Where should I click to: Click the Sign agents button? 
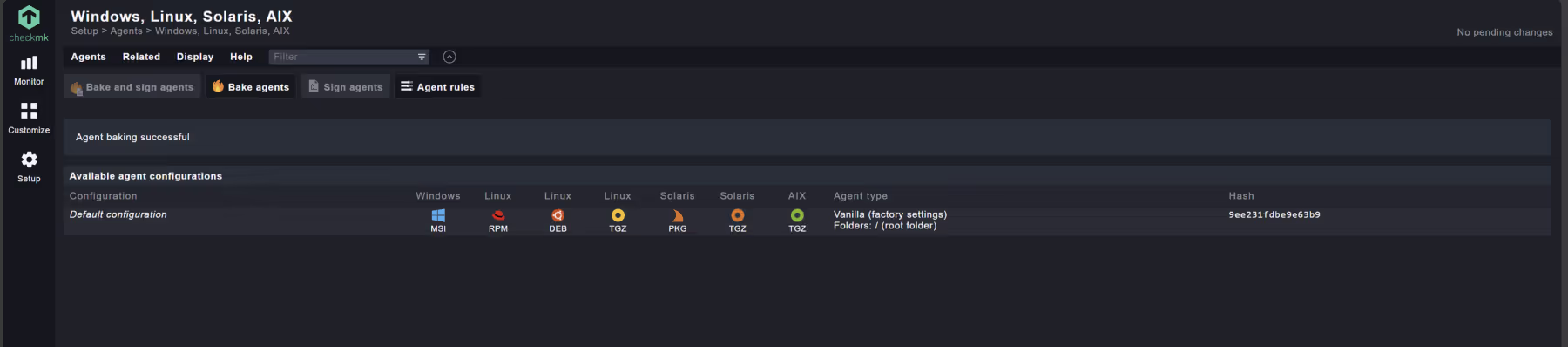click(346, 87)
